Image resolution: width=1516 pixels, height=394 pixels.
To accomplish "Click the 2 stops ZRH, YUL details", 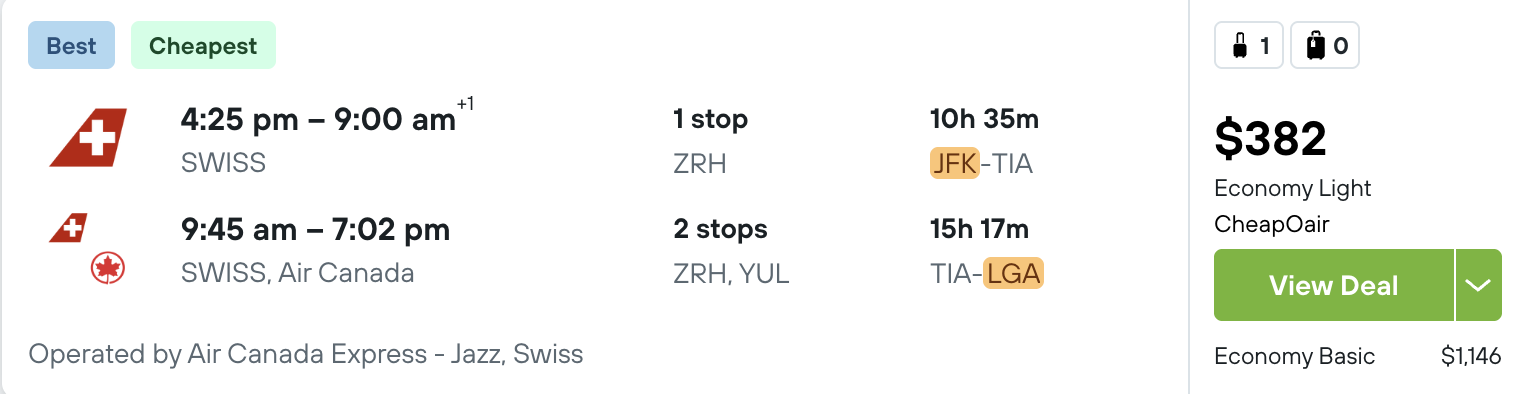I will coord(731,251).
